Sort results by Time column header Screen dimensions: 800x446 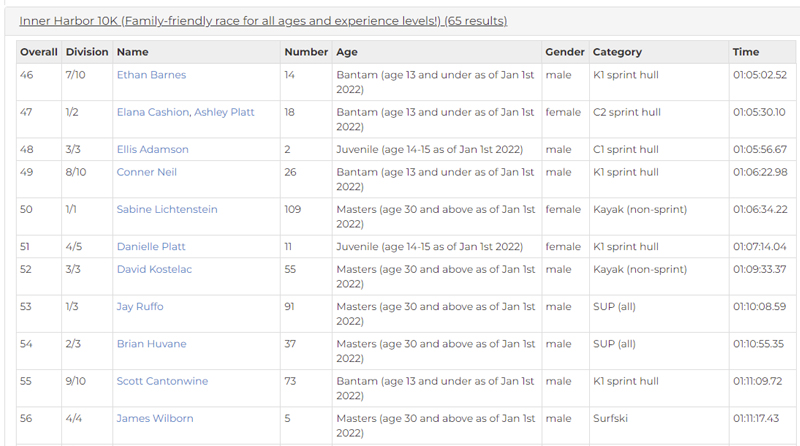tap(746, 52)
